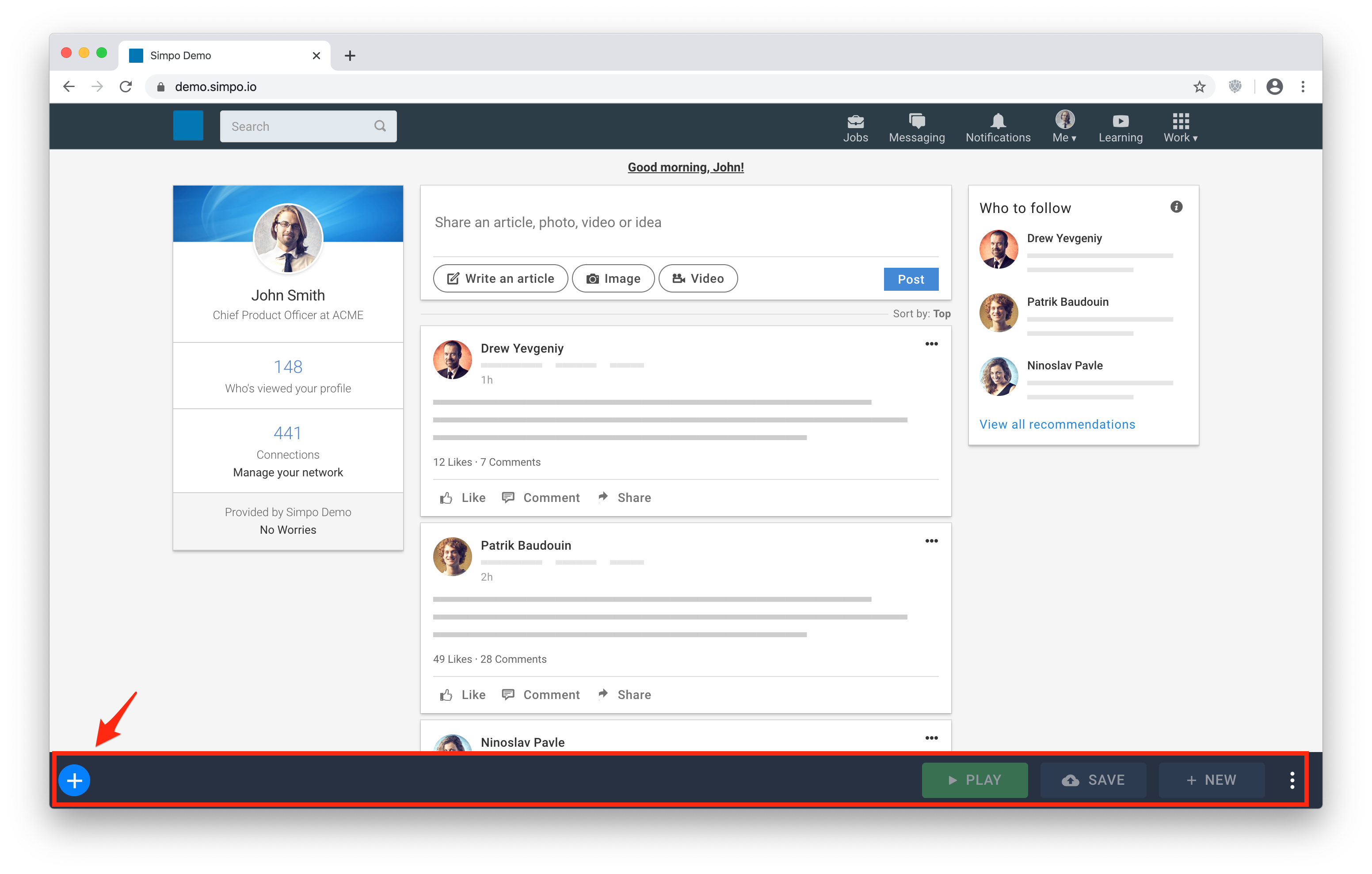Select the Simpo Demo browser tab
1372x874 pixels.
225,55
